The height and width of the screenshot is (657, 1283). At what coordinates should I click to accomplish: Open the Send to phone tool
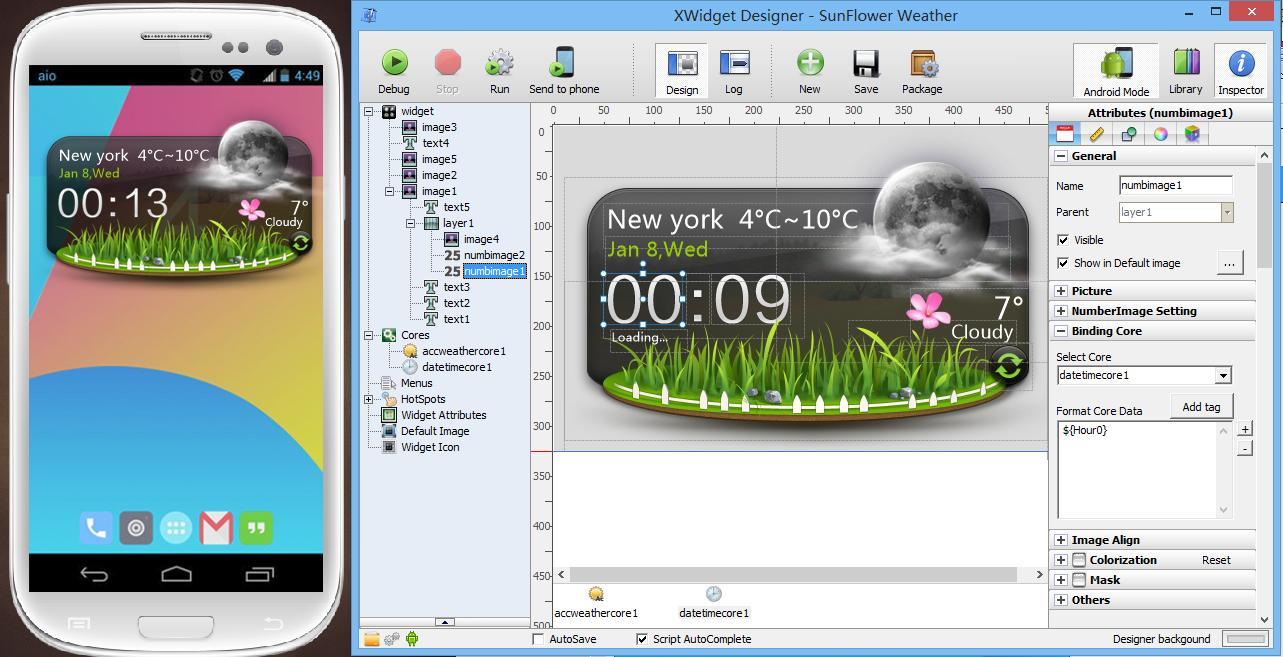(x=564, y=62)
